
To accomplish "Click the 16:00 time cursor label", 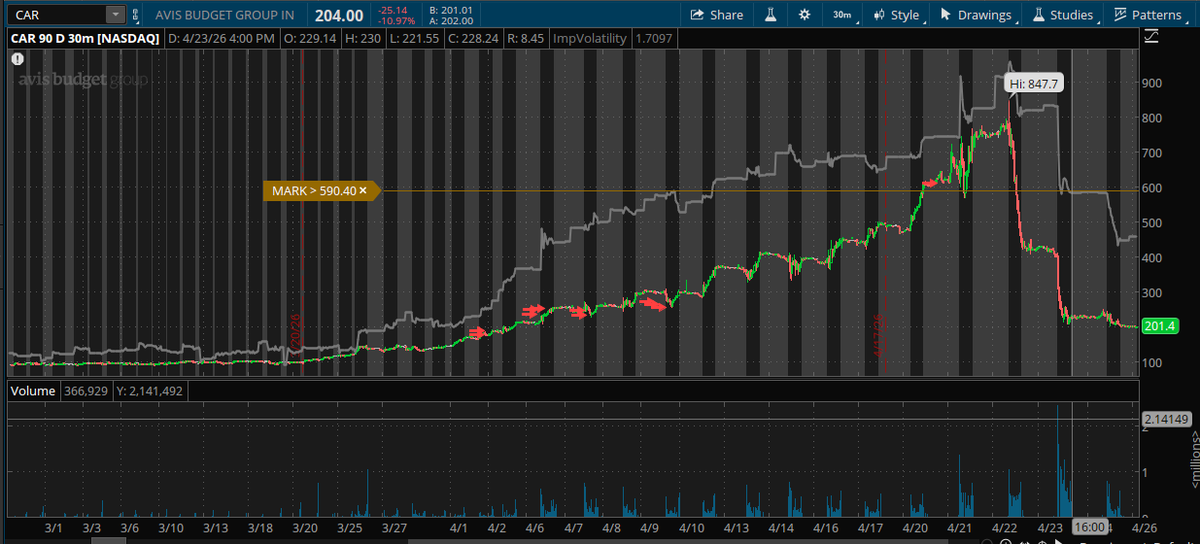I will 1088,525.
